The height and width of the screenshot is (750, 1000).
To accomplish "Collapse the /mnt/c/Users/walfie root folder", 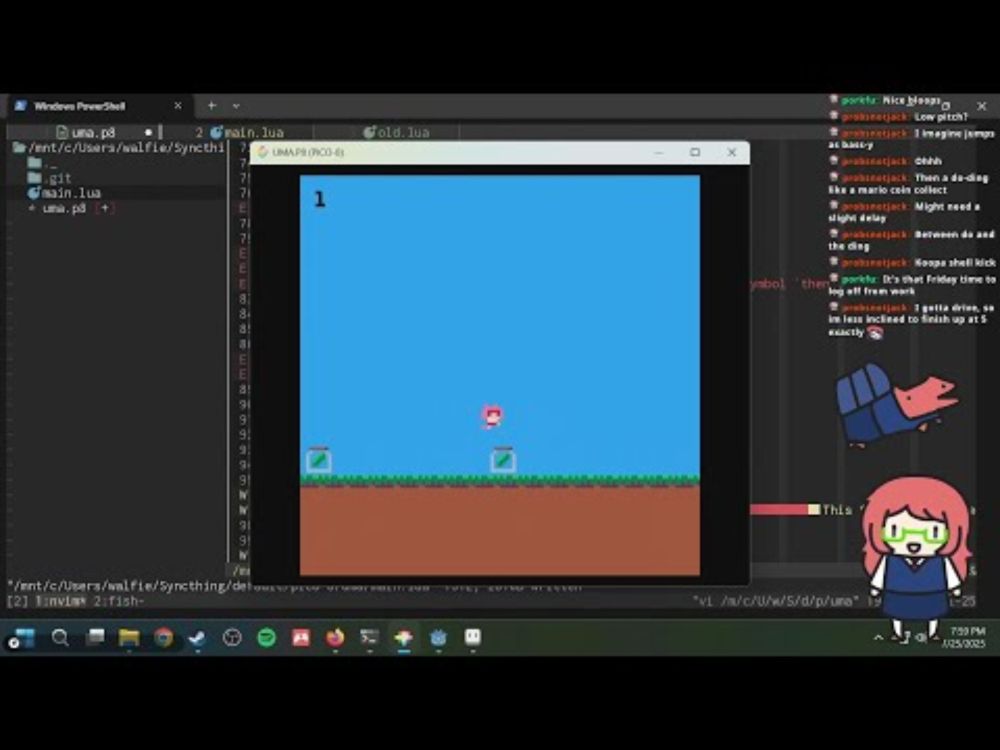I will 119,148.
